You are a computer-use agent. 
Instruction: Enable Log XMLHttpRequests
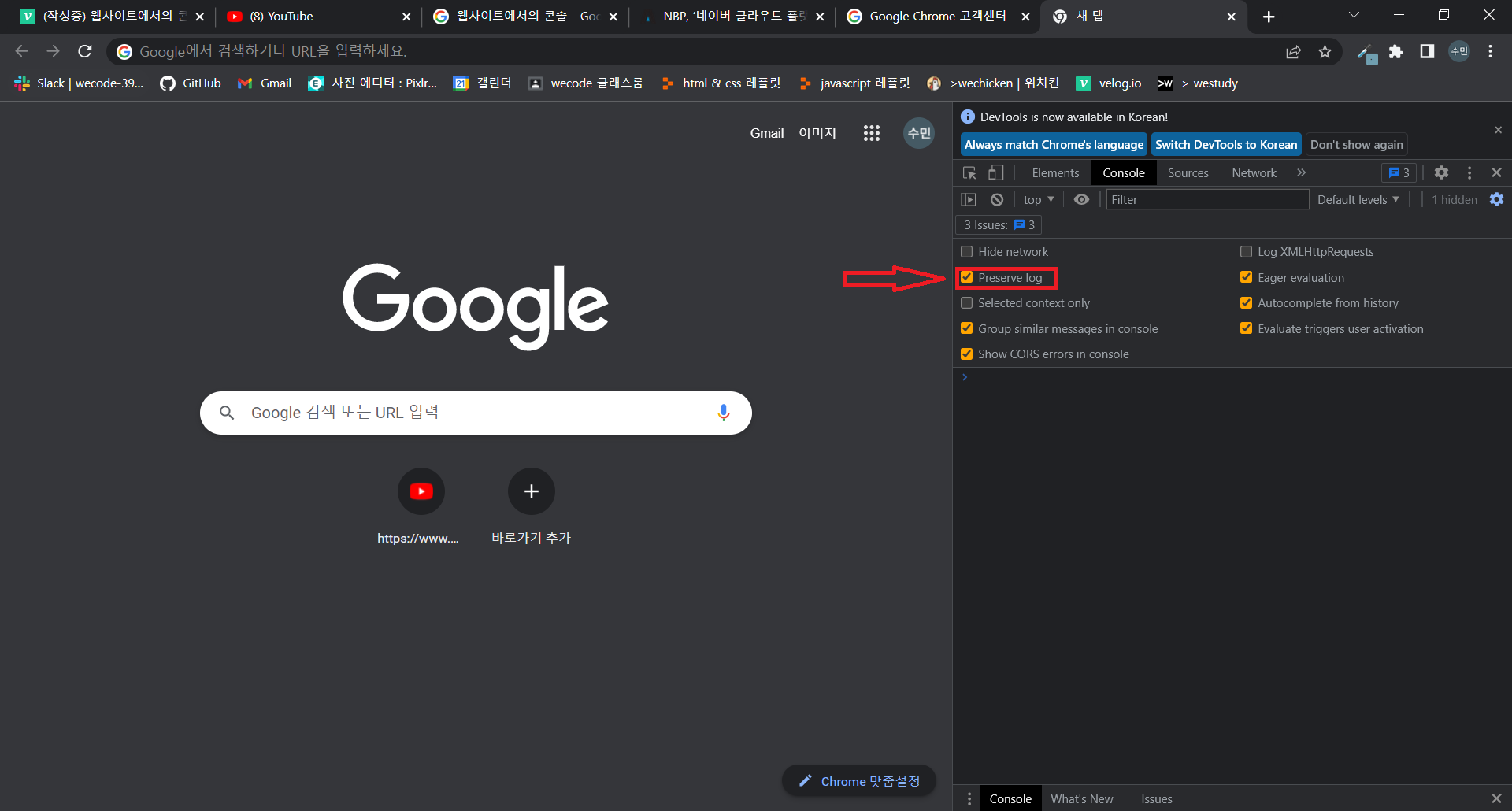[x=1246, y=252]
